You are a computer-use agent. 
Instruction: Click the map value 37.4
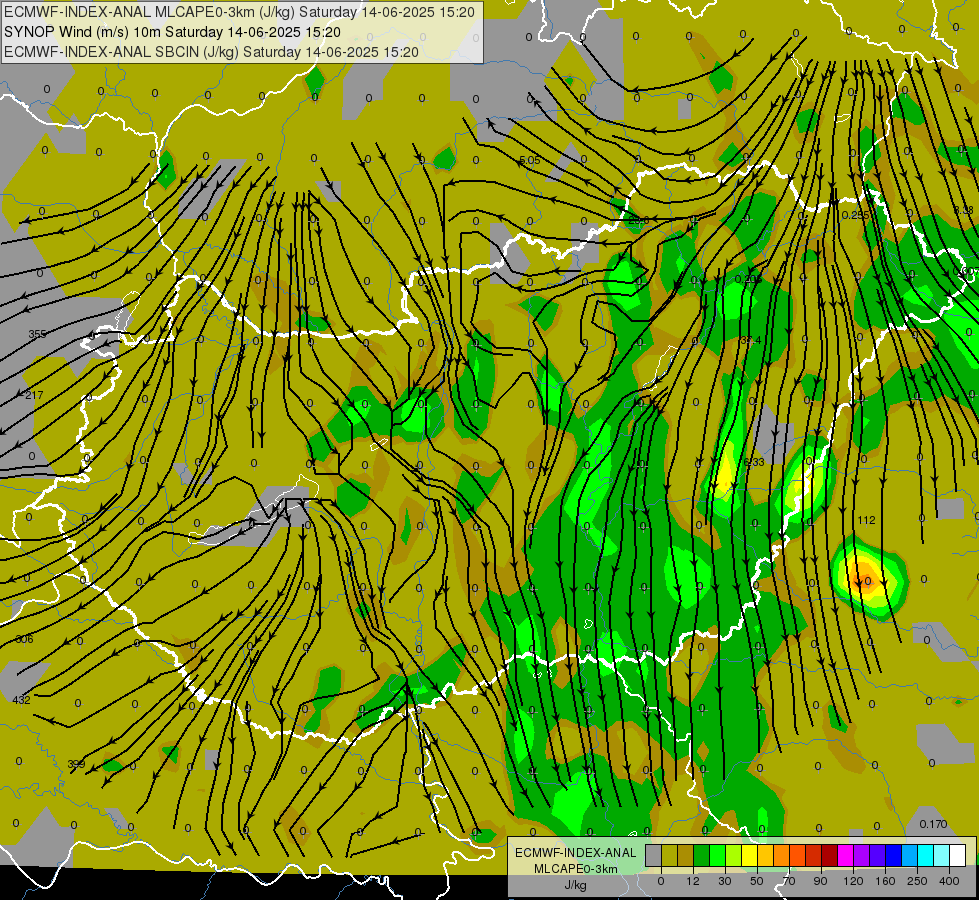pyautogui.click(x=750, y=340)
